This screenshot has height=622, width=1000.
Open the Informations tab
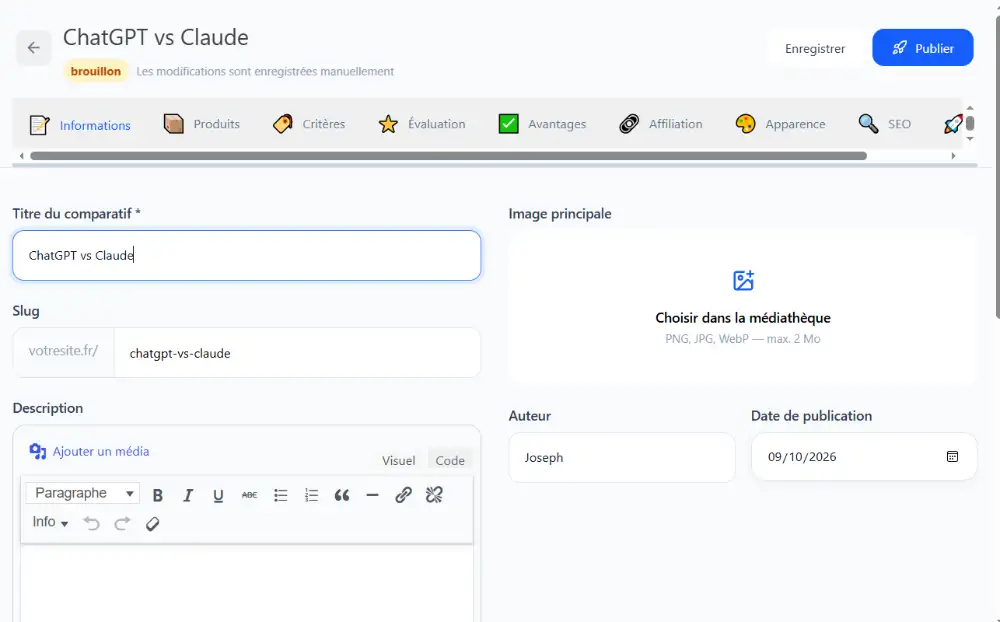[x=80, y=124]
